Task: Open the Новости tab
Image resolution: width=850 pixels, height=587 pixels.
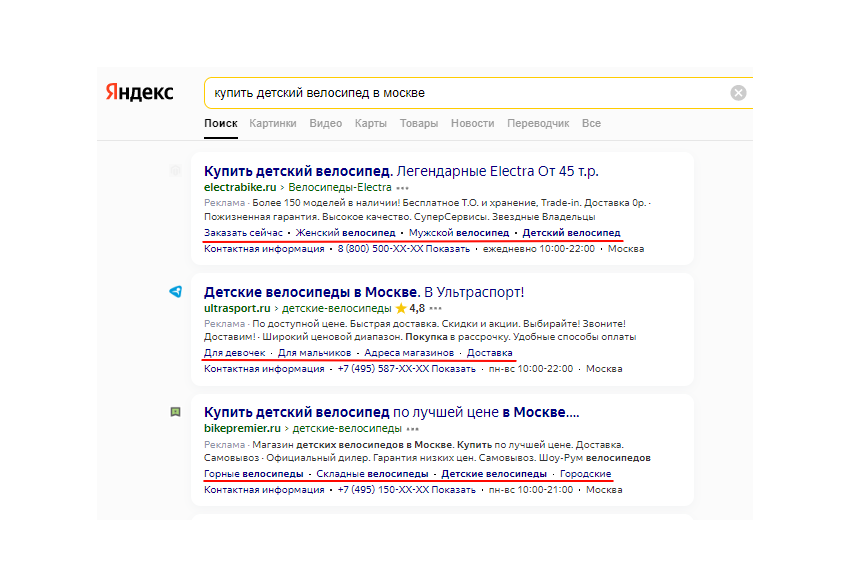Action: click(x=473, y=123)
